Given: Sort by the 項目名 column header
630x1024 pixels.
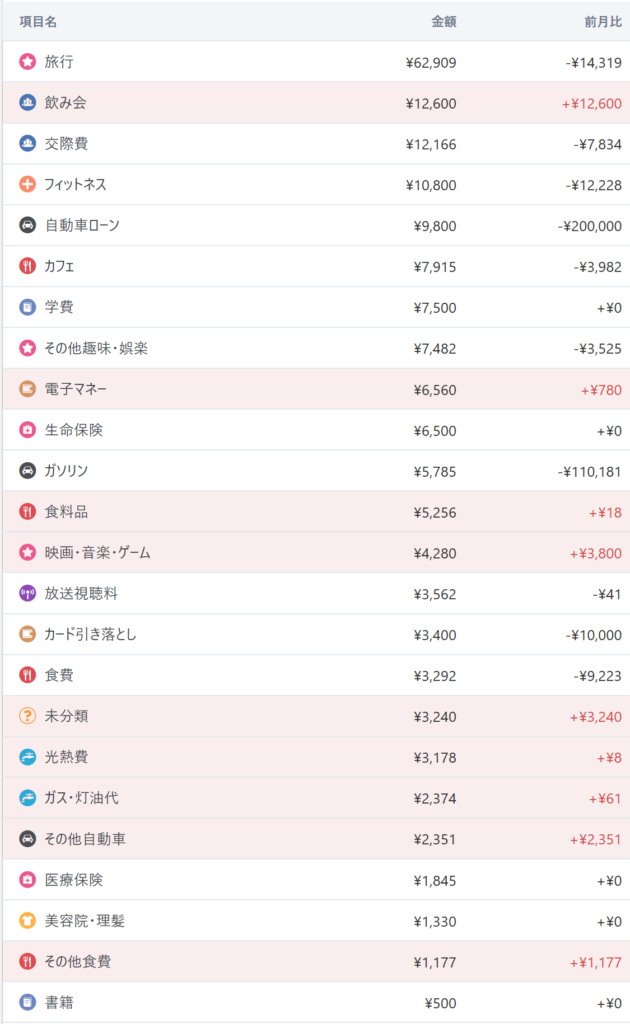Looking at the screenshot, I should (x=38, y=21).
